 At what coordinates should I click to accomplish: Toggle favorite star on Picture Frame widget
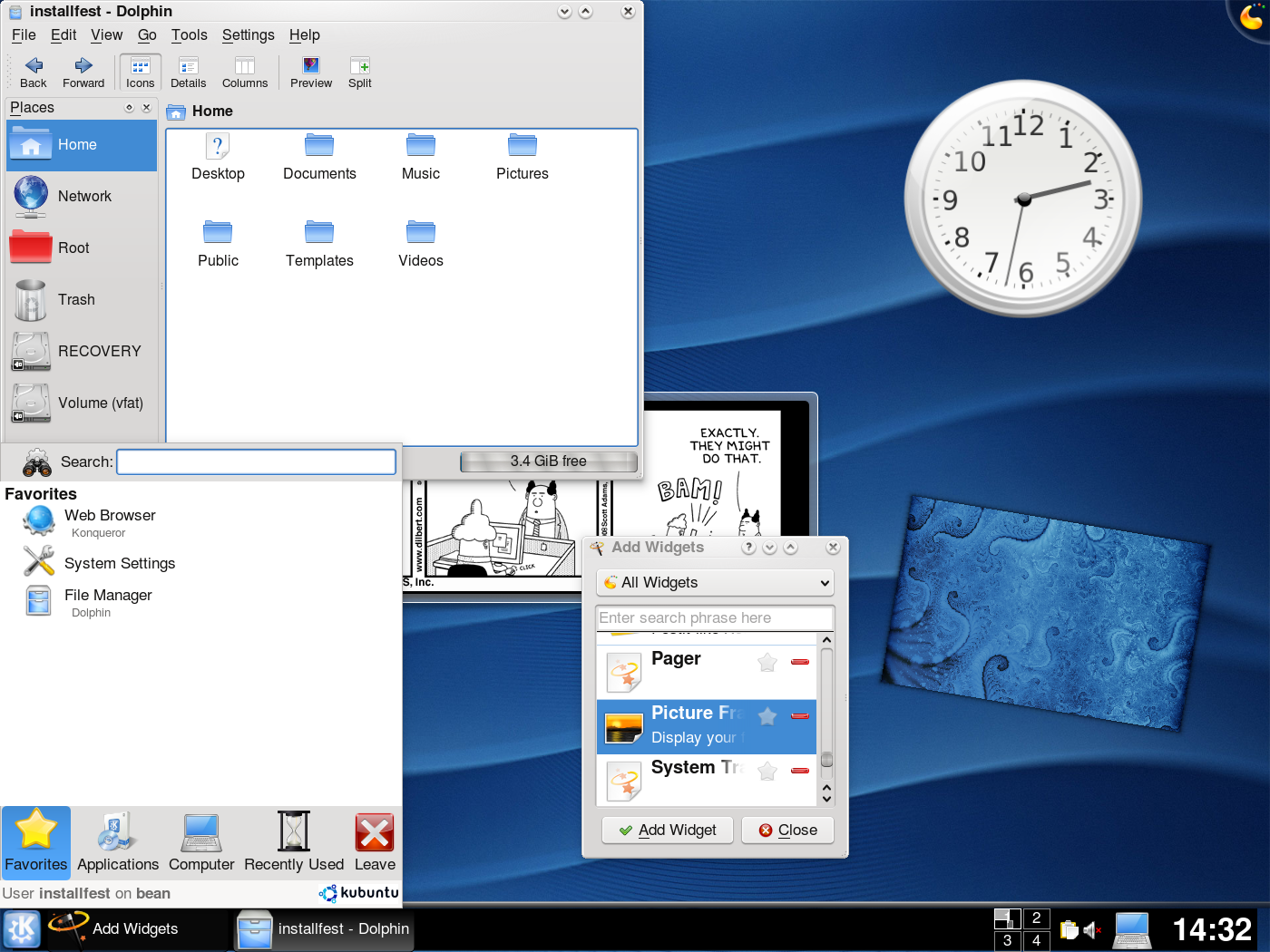coord(767,716)
